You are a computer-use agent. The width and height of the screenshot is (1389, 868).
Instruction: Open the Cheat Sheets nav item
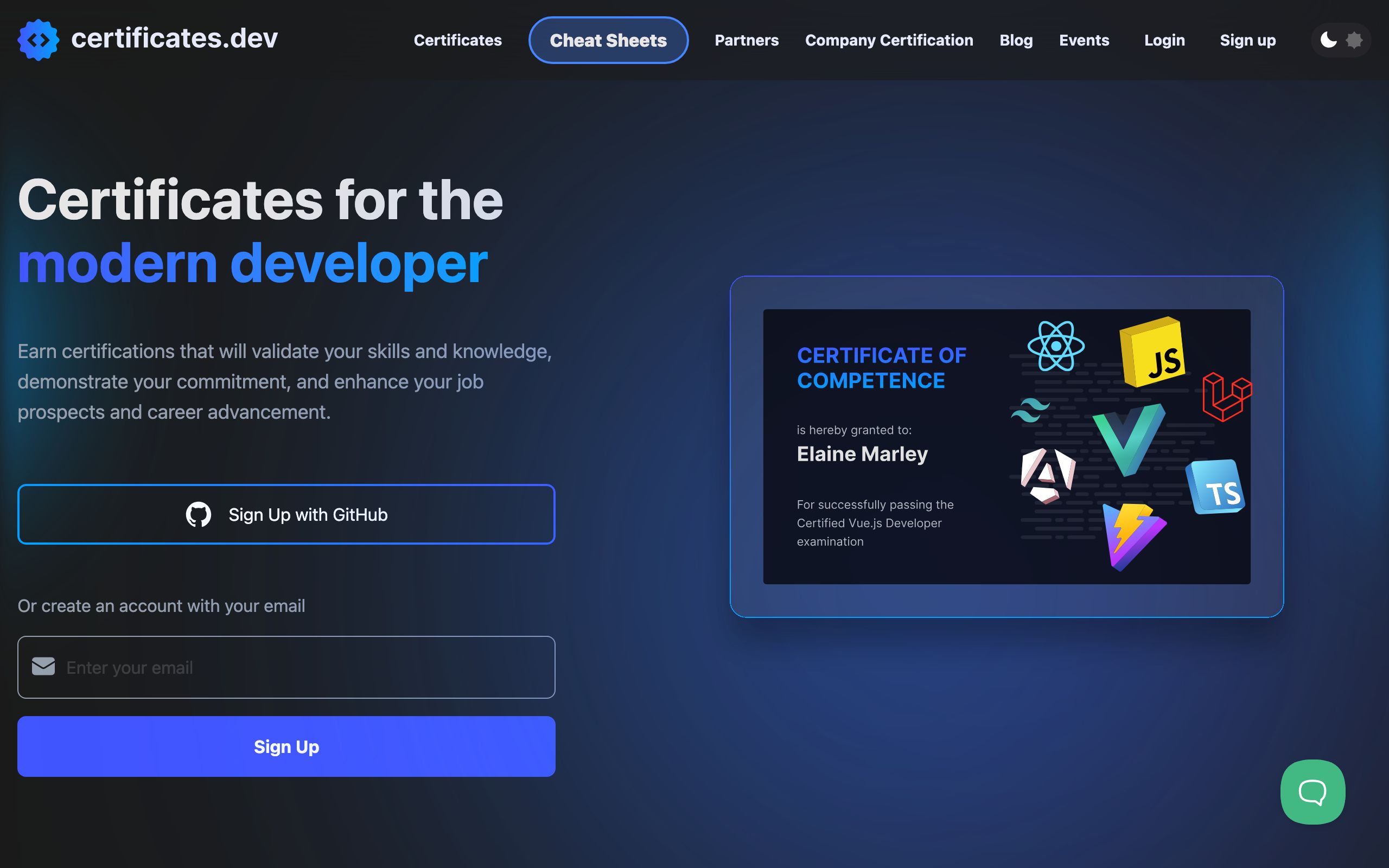608,40
